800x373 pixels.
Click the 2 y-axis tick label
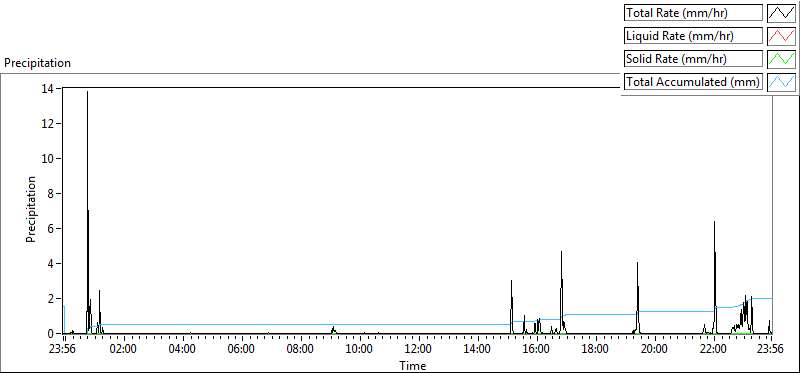point(51,299)
